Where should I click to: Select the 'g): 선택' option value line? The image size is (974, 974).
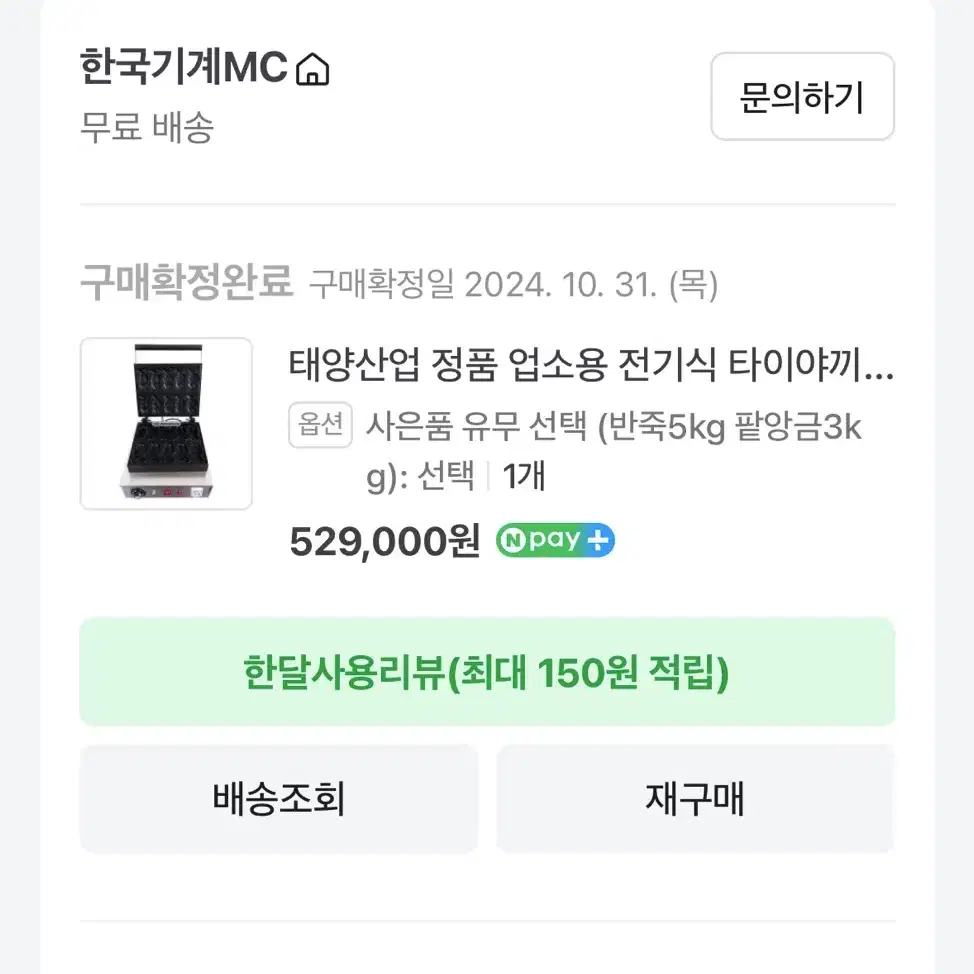421,477
